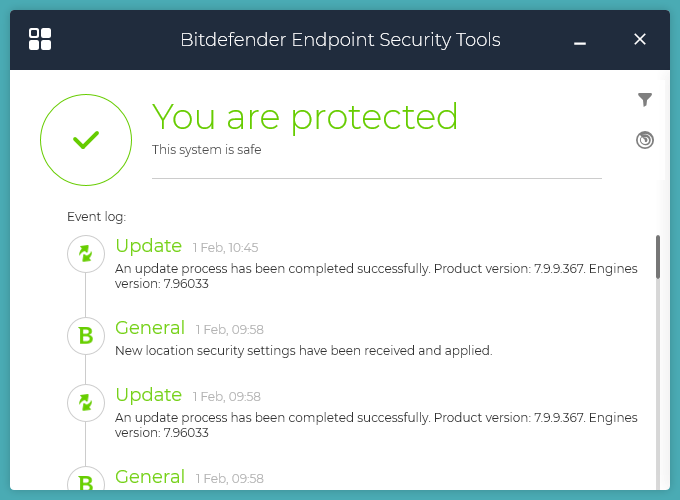Click the "You are protected" heading
The height and width of the screenshot is (500, 680).
[x=305, y=117]
